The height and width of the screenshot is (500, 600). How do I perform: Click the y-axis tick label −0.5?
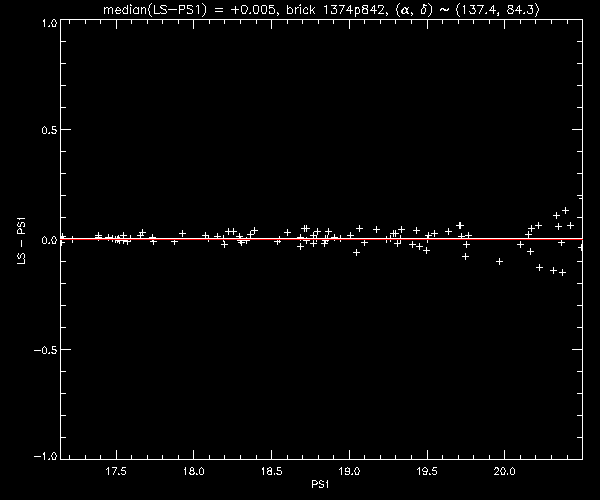[46, 350]
